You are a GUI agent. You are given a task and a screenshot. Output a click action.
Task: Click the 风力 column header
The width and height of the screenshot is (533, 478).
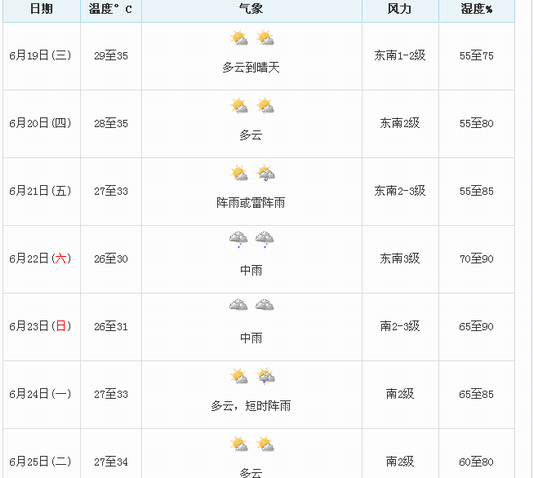[400, 9]
